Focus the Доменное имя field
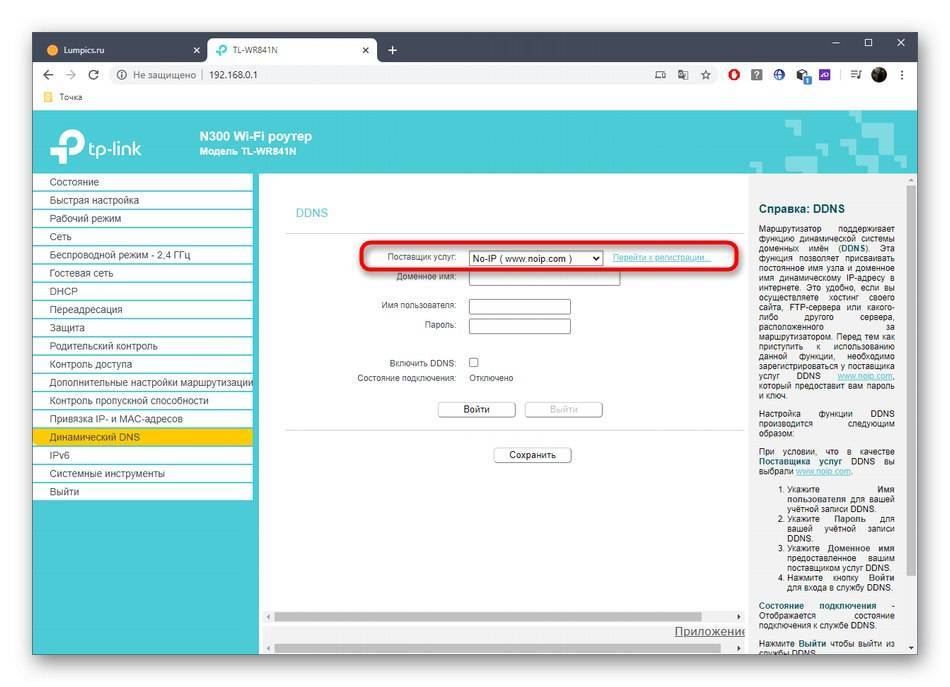Image resolution: width=950 pixels, height=687 pixels. (544, 277)
